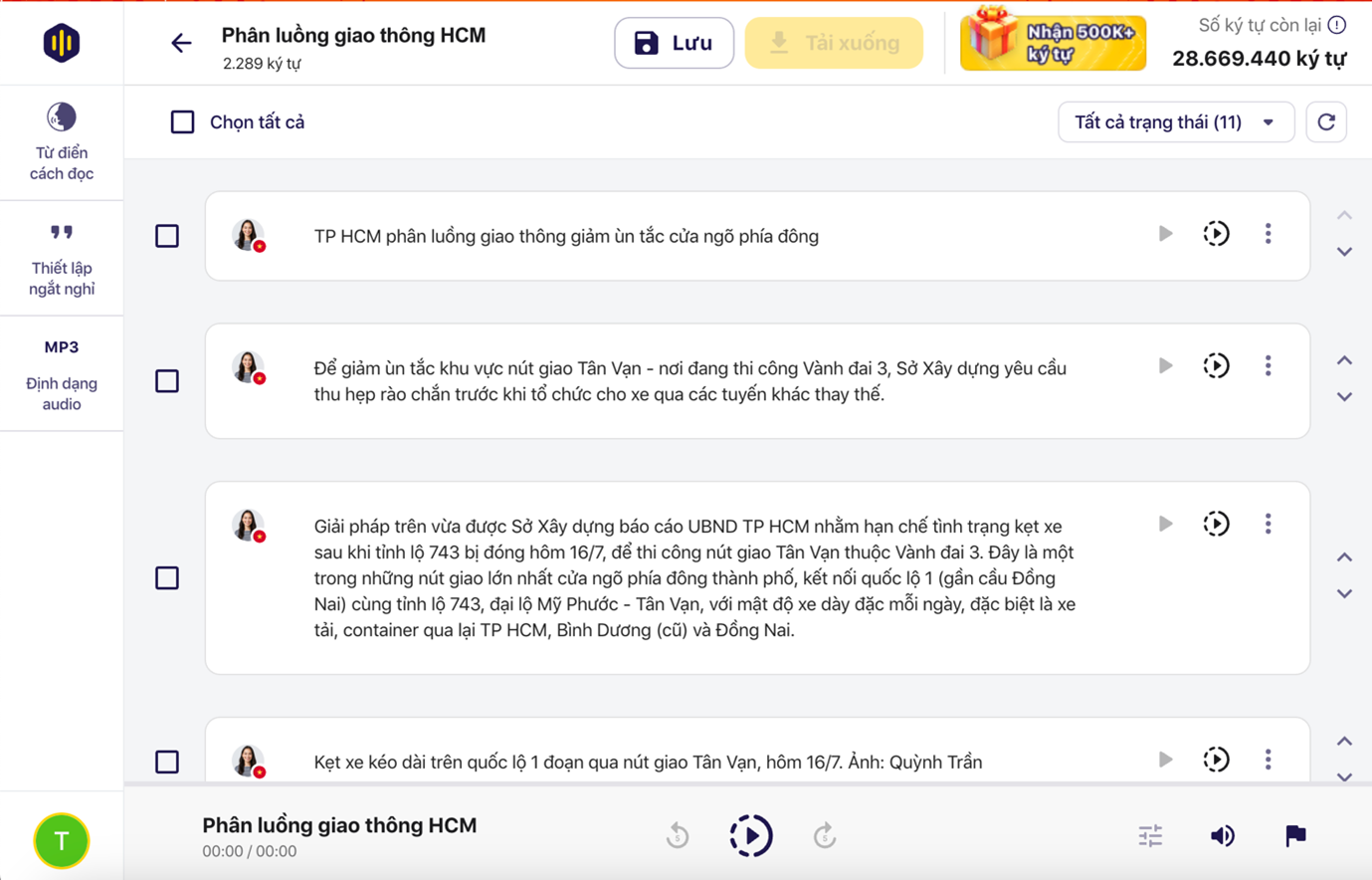Open three-dot menu on first text block
The image size is (1372, 880).
(x=1268, y=234)
